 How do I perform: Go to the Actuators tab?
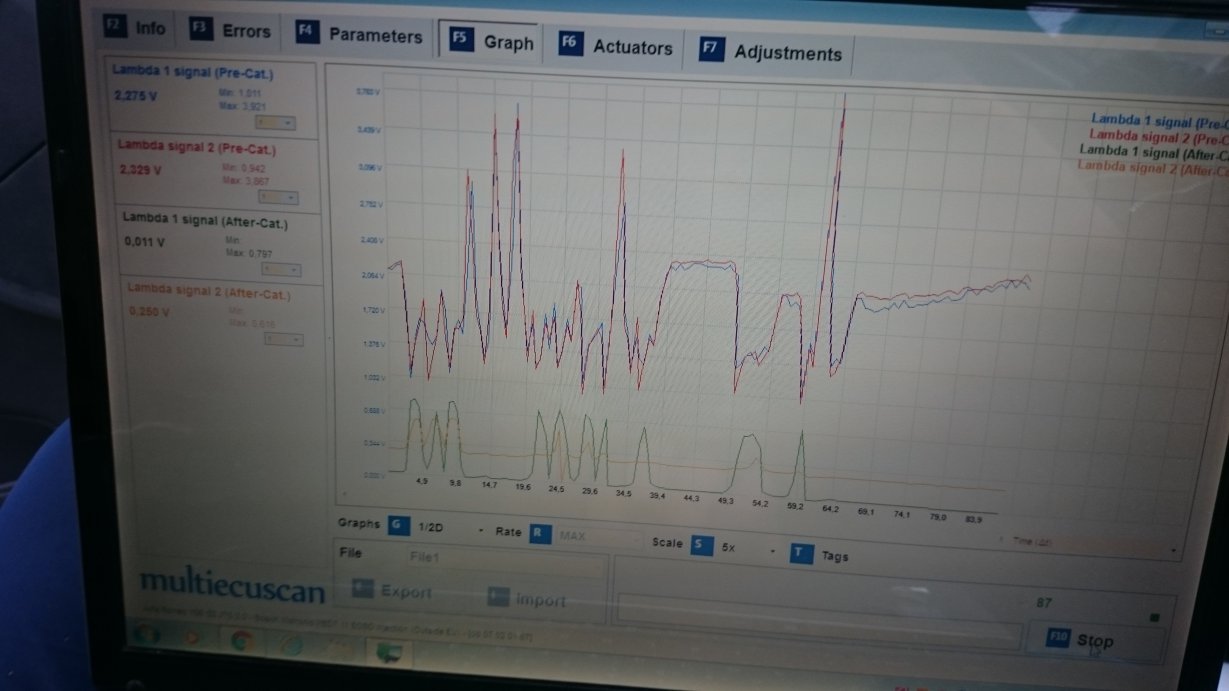click(x=618, y=46)
